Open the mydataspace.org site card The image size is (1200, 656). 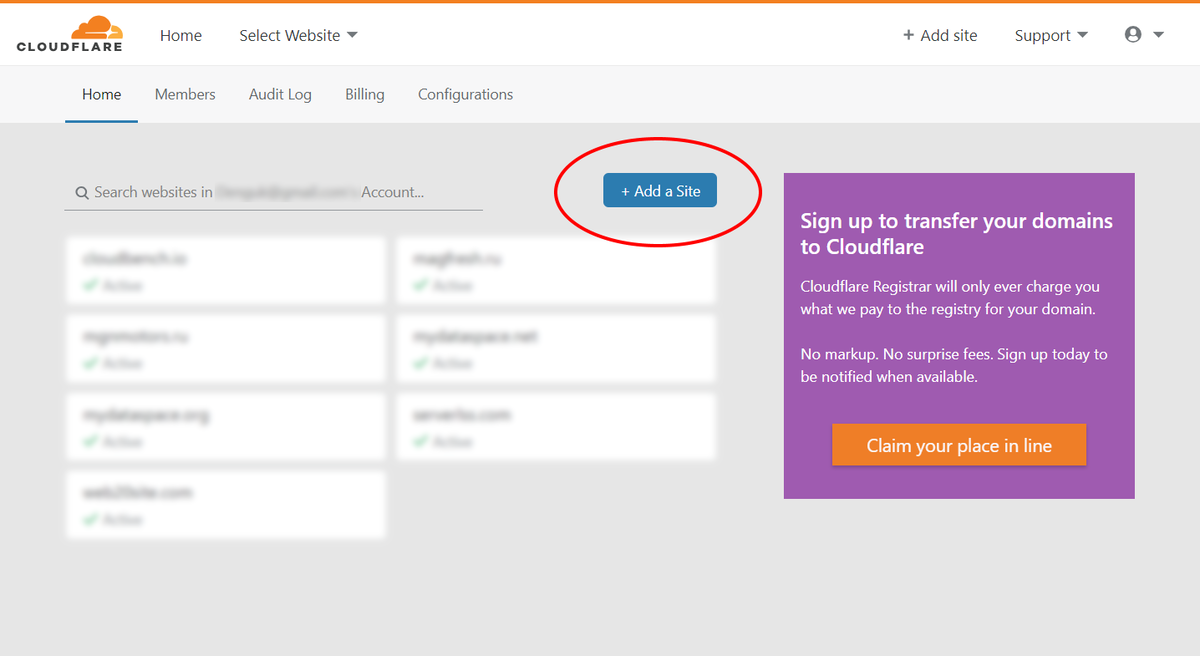(x=226, y=426)
